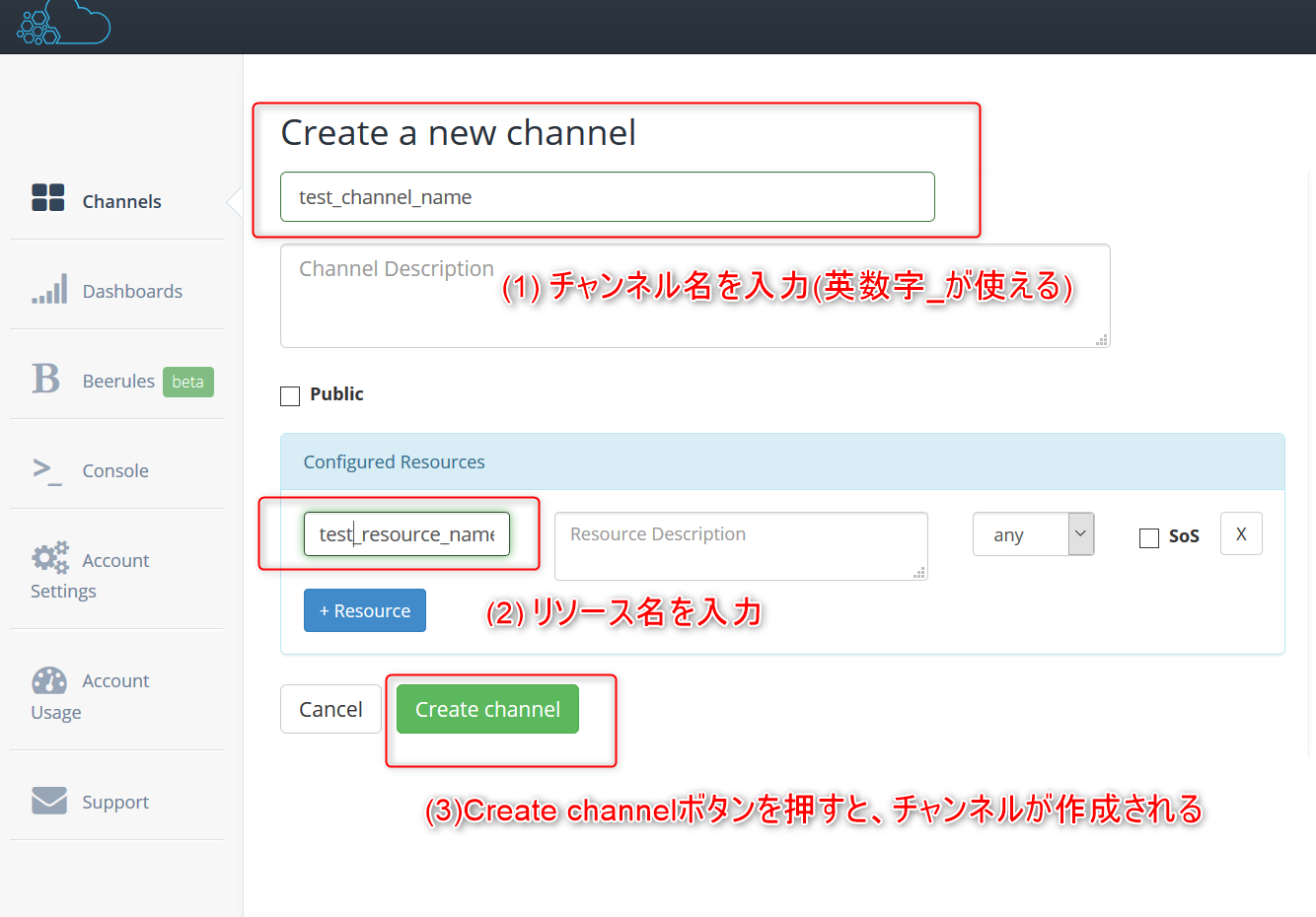Click the Account Usage gauge icon
1316x917 pixels.
coord(49,680)
